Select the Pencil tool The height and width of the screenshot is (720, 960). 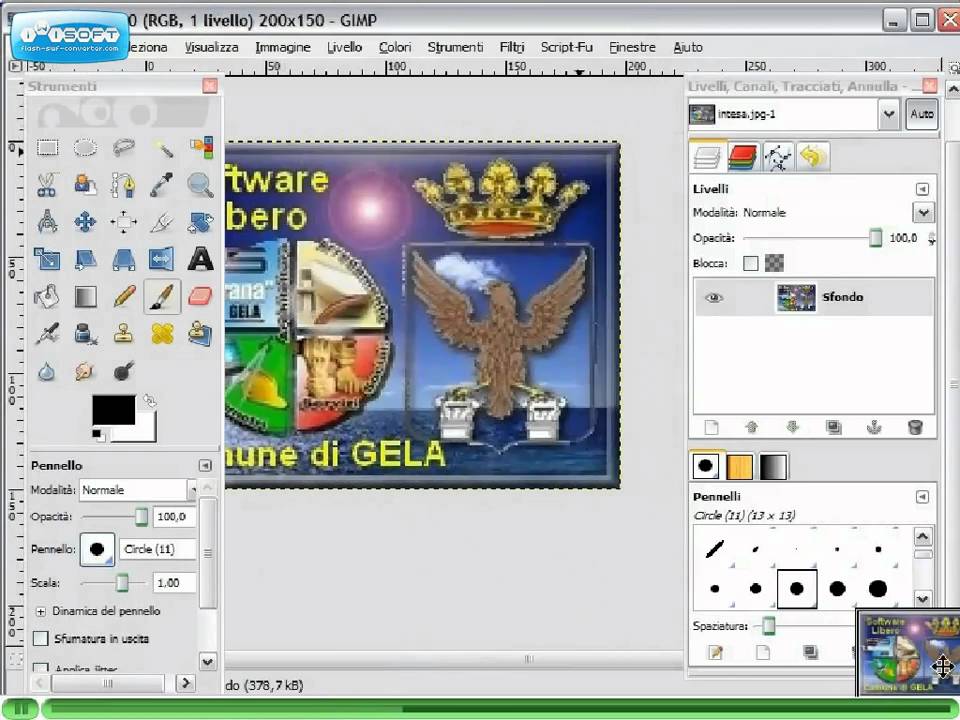click(124, 297)
